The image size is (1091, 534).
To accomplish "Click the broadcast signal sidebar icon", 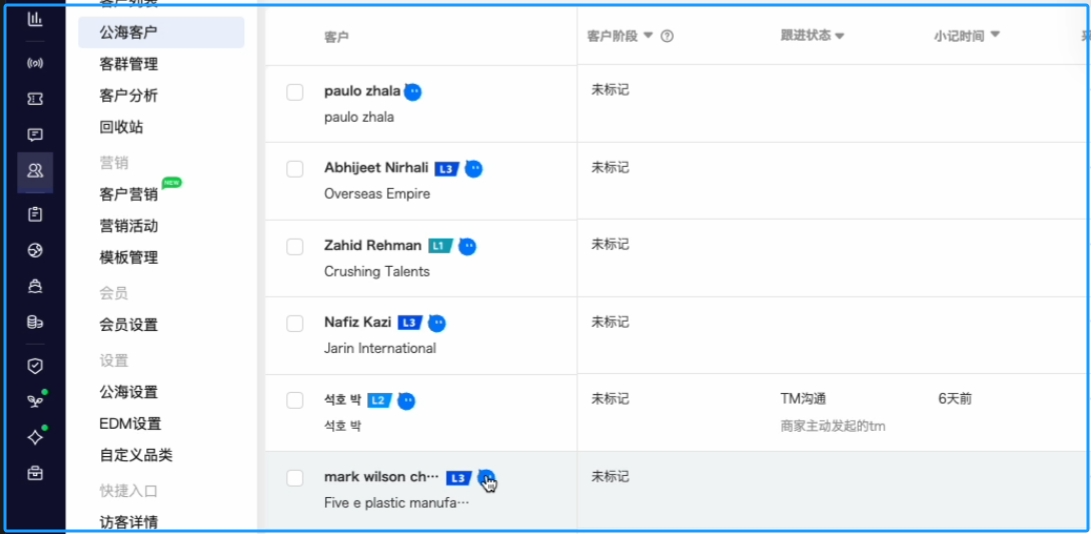I will coord(35,63).
